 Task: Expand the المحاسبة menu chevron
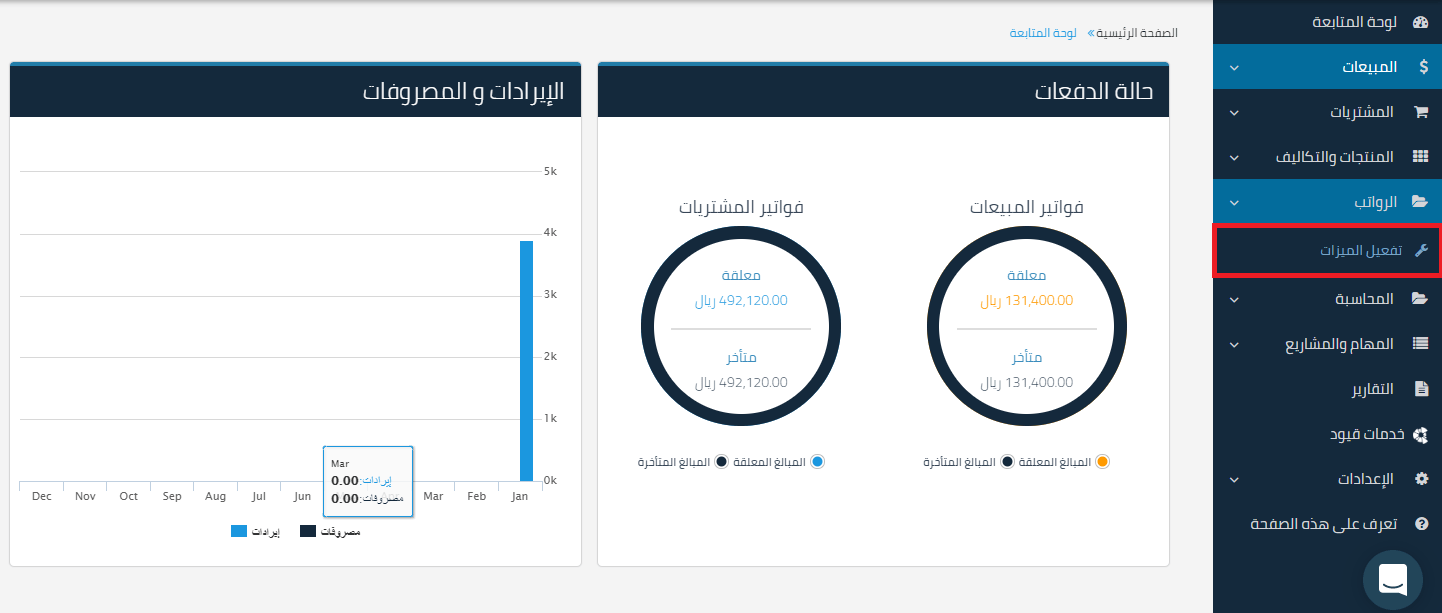click(1234, 300)
